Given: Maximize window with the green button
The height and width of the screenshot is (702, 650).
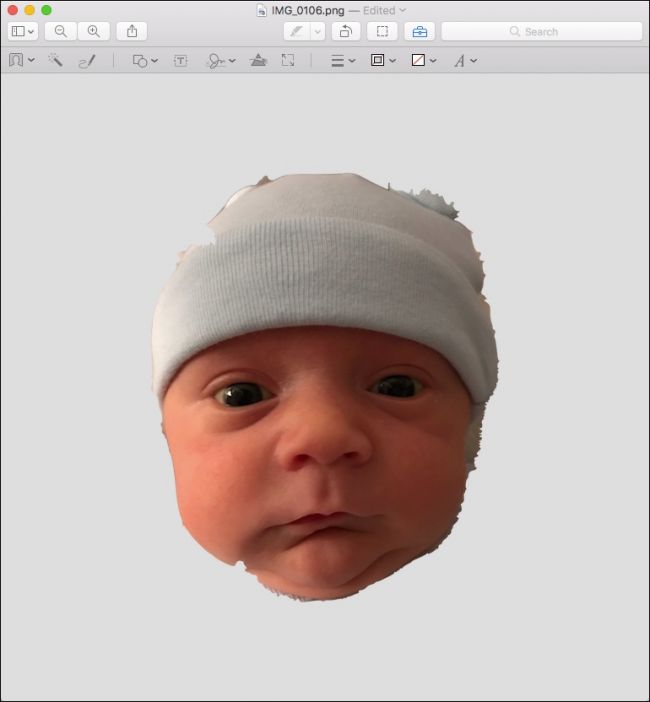Looking at the screenshot, I should (x=46, y=10).
